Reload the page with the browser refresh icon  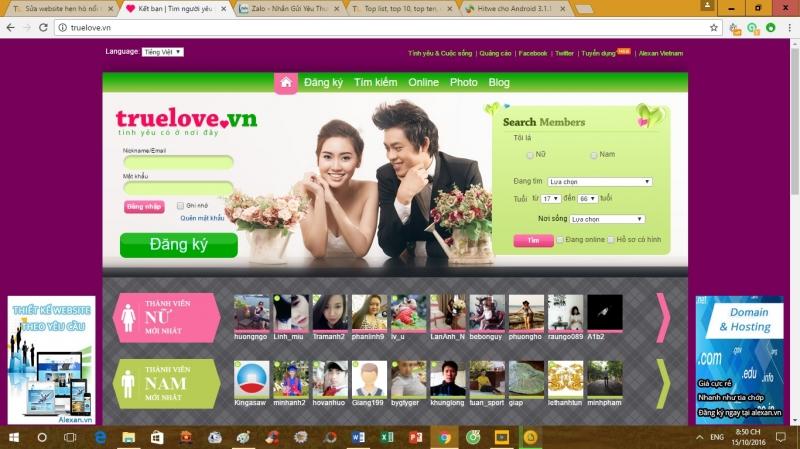pyautogui.click(x=43, y=27)
